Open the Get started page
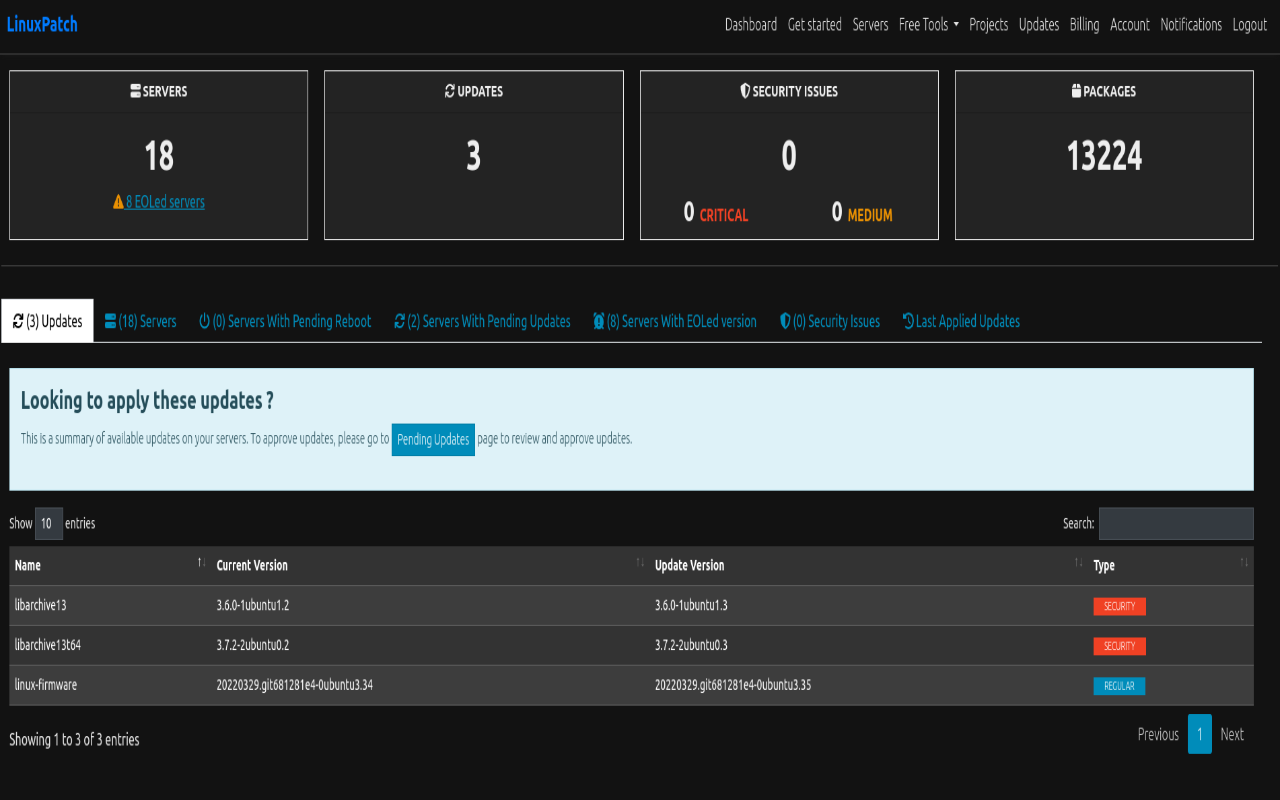This screenshot has width=1280, height=800. [x=815, y=25]
